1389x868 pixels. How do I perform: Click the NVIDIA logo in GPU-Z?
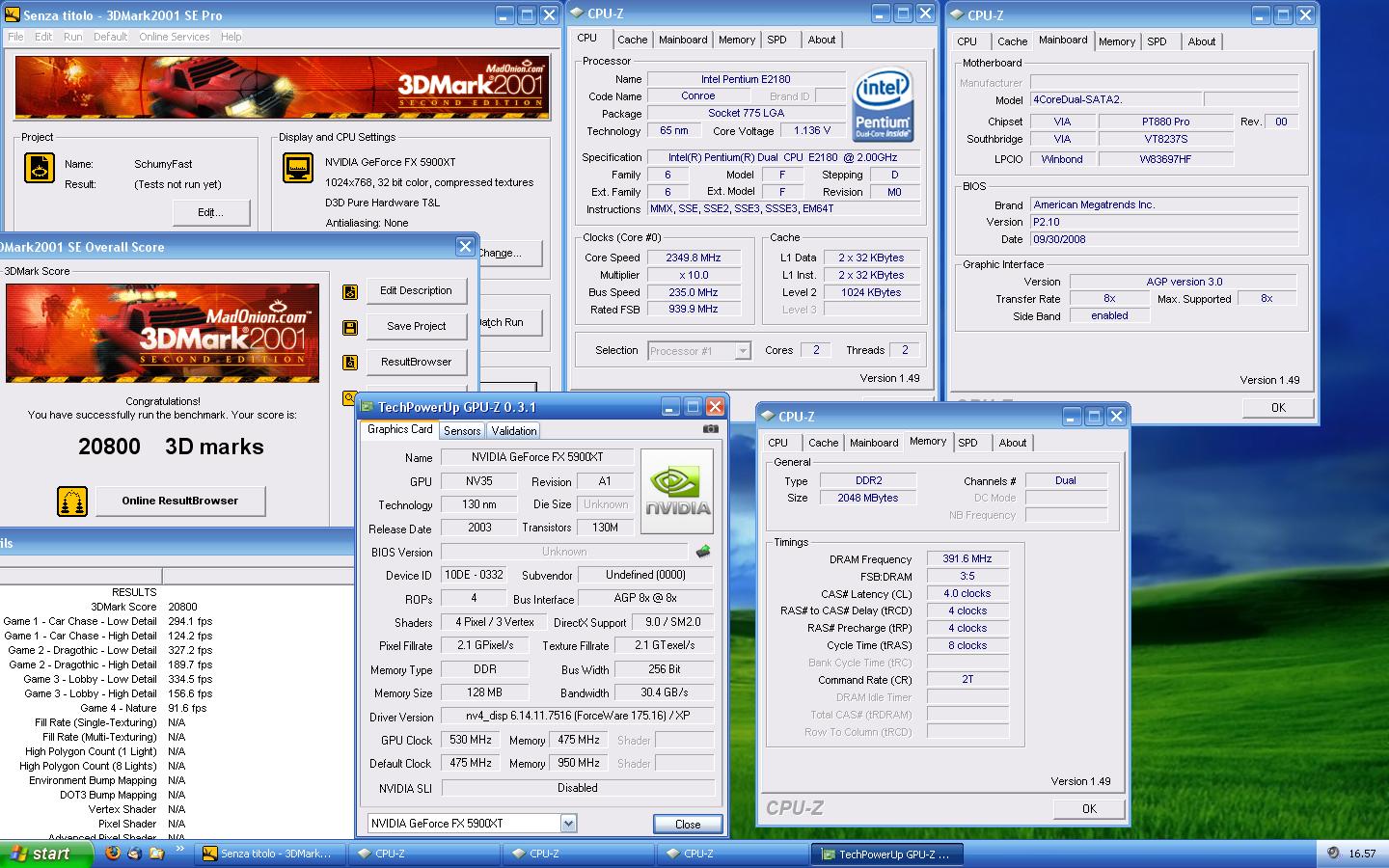pyautogui.click(x=677, y=491)
